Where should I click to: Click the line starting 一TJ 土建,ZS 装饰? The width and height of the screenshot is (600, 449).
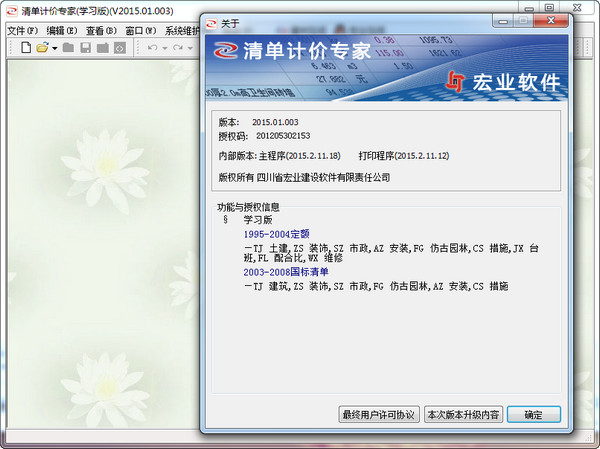coord(391,253)
